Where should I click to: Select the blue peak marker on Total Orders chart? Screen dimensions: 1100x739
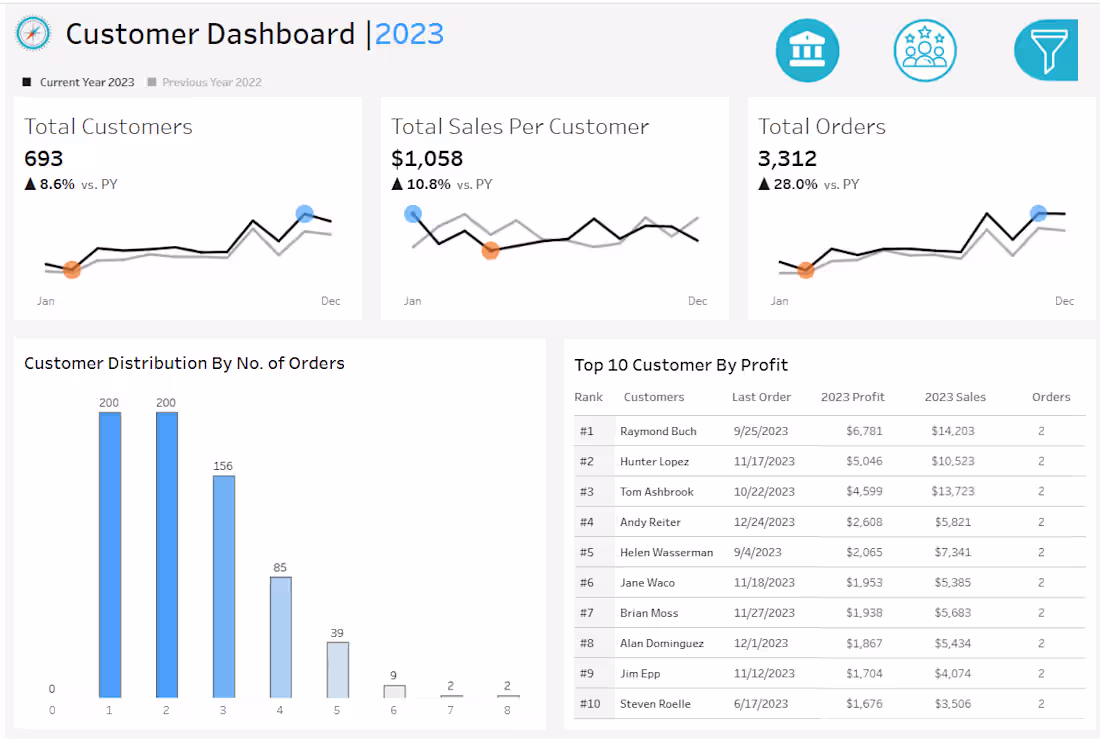click(1038, 213)
